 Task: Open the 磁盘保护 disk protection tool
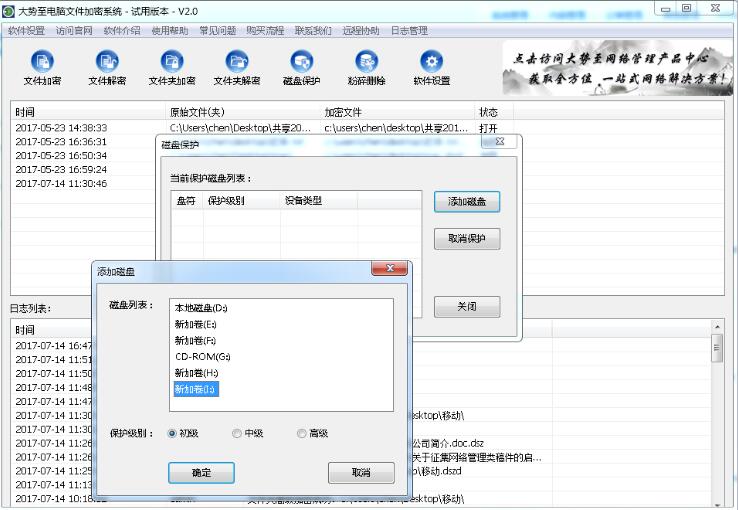pyautogui.click(x=302, y=68)
